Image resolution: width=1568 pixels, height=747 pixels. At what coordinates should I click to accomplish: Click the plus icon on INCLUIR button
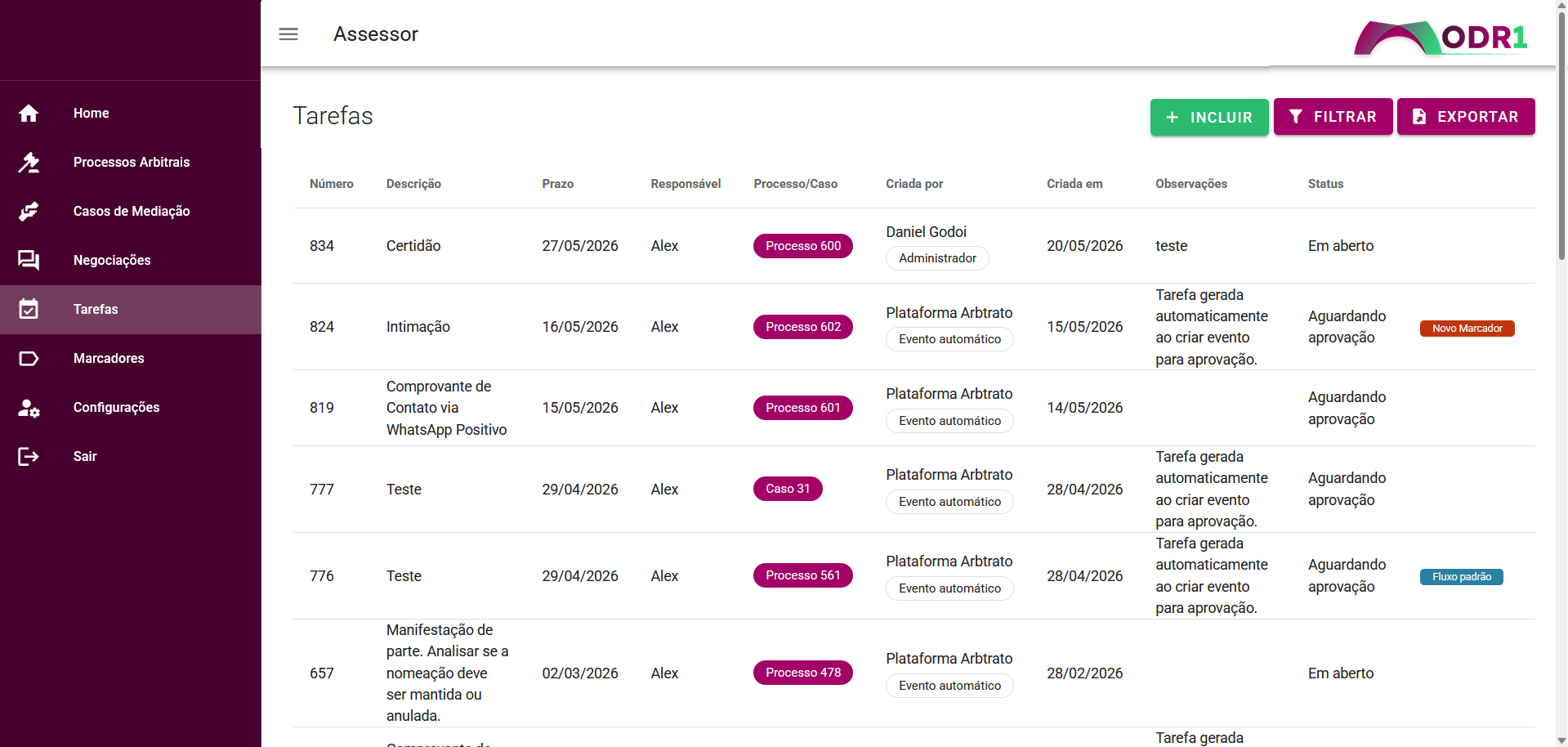[1172, 118]
